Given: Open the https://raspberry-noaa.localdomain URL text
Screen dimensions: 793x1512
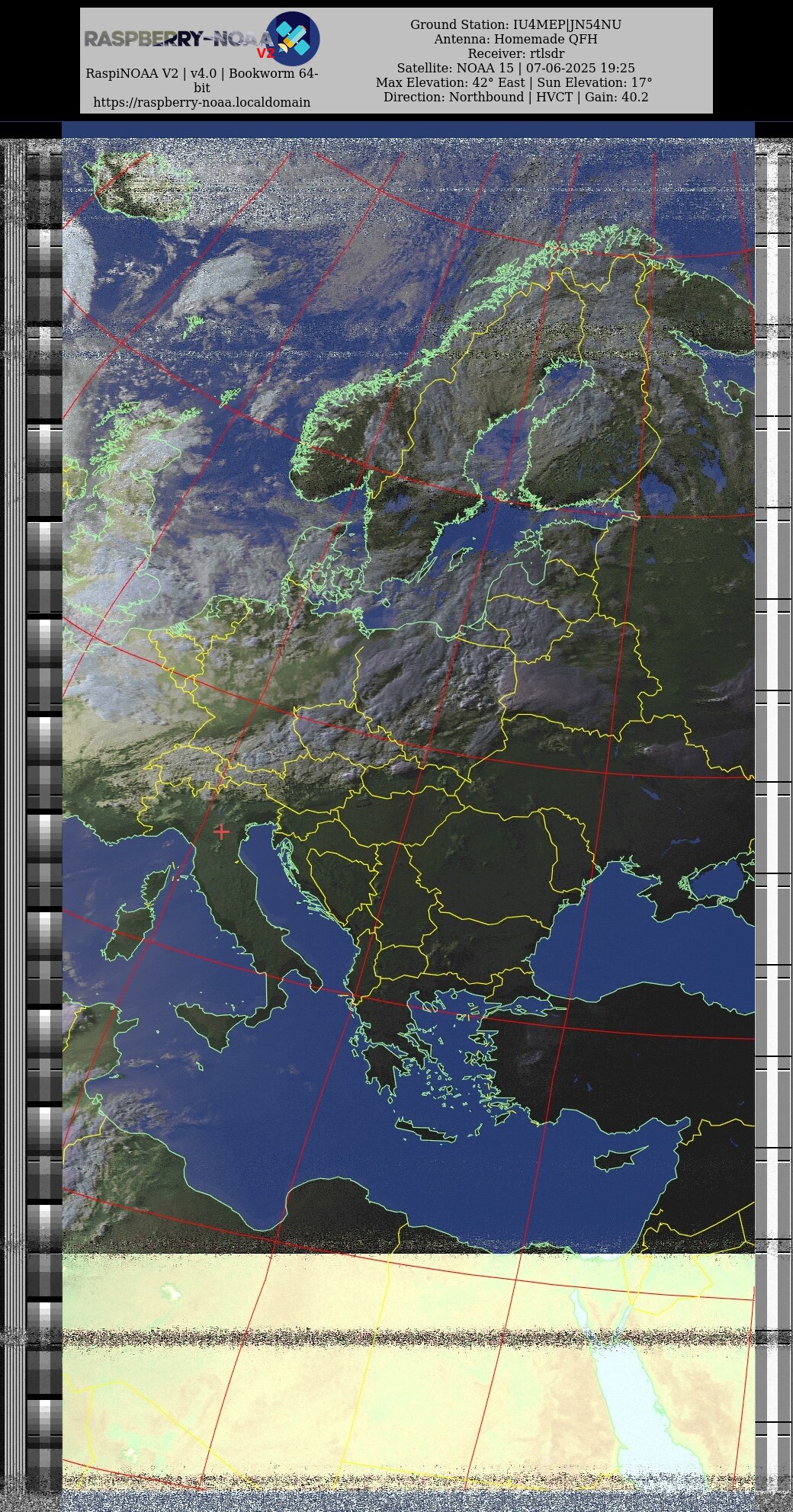Looking at the screenshot, I should 202,102.
